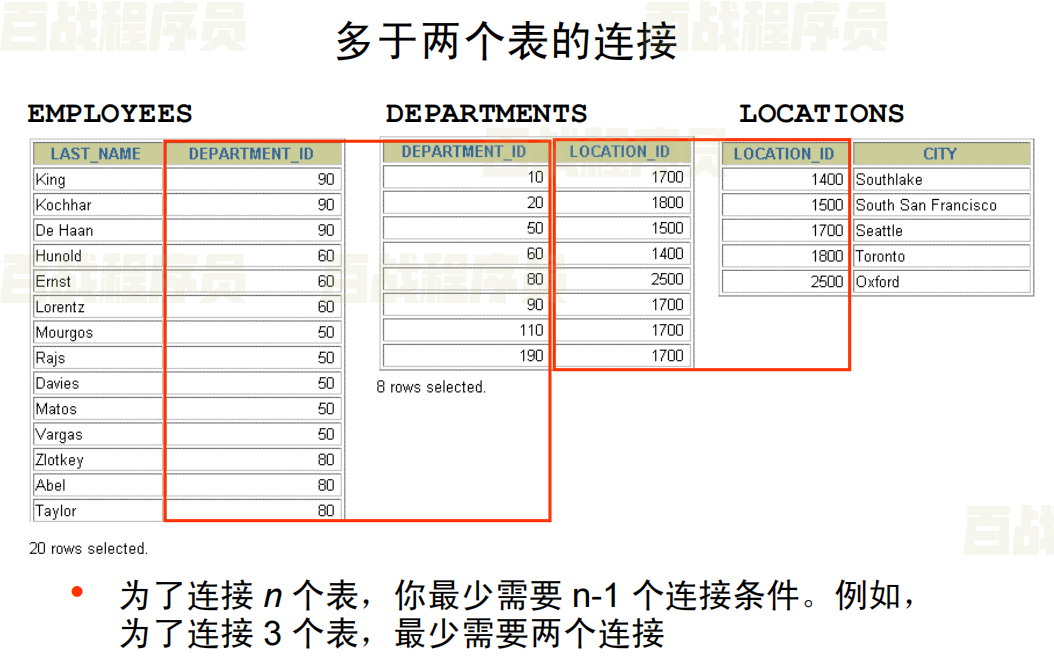Click the LOCATIONS table title
The width and height of the screenshot is (1054, 670).
pyautogui.click(x=821, y=114)
